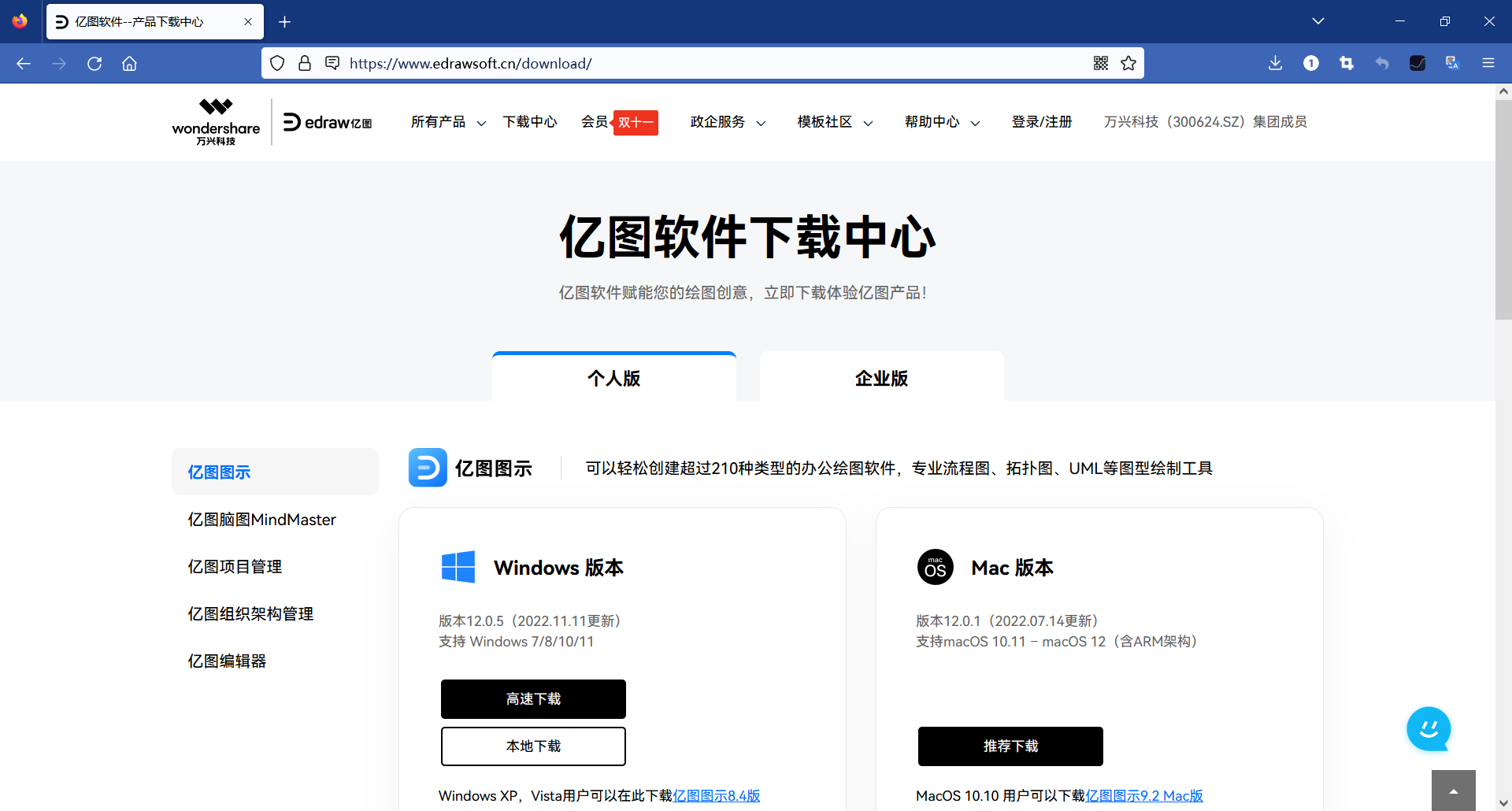
Task: Click the vertical scrollbar thumb
Action: pyautogui.click(x=1503, y=209)
